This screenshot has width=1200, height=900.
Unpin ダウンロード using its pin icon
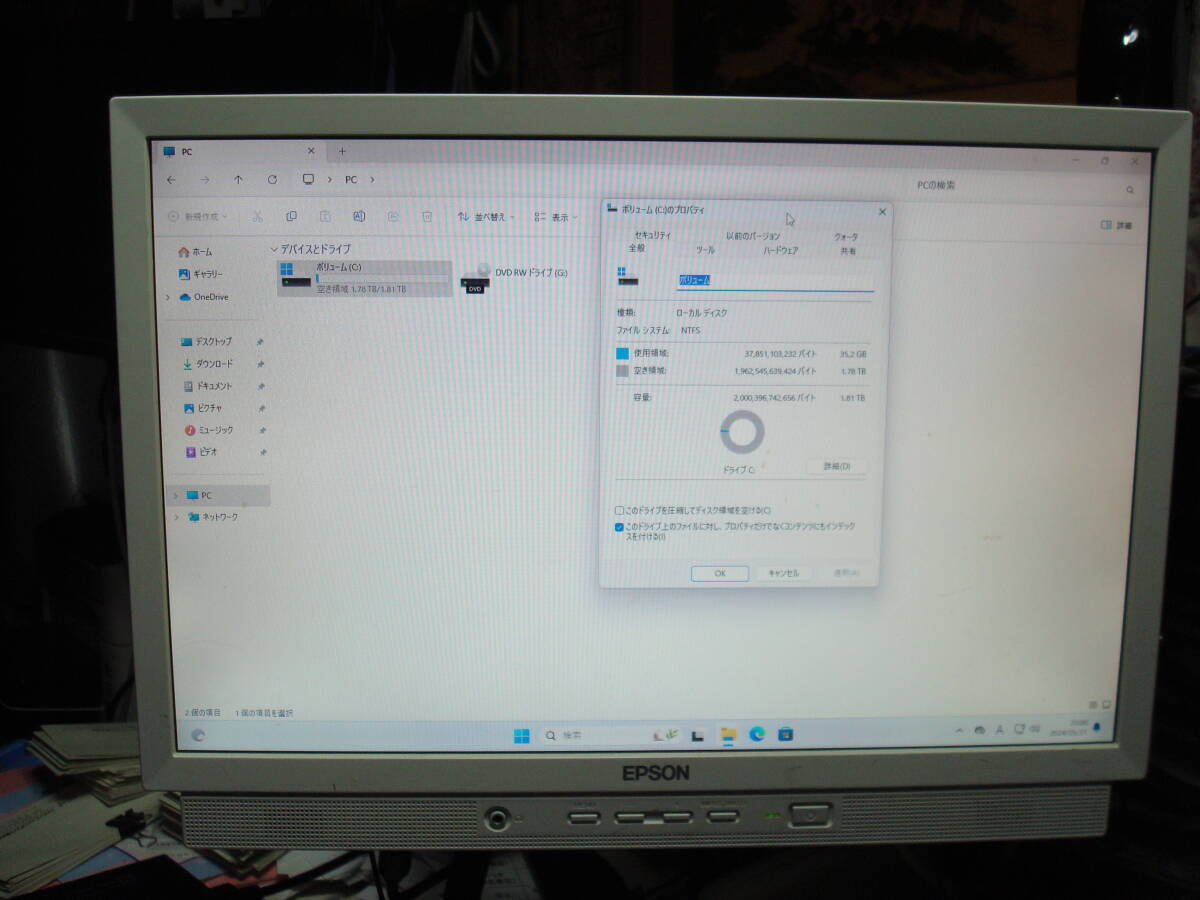point(260,364)
